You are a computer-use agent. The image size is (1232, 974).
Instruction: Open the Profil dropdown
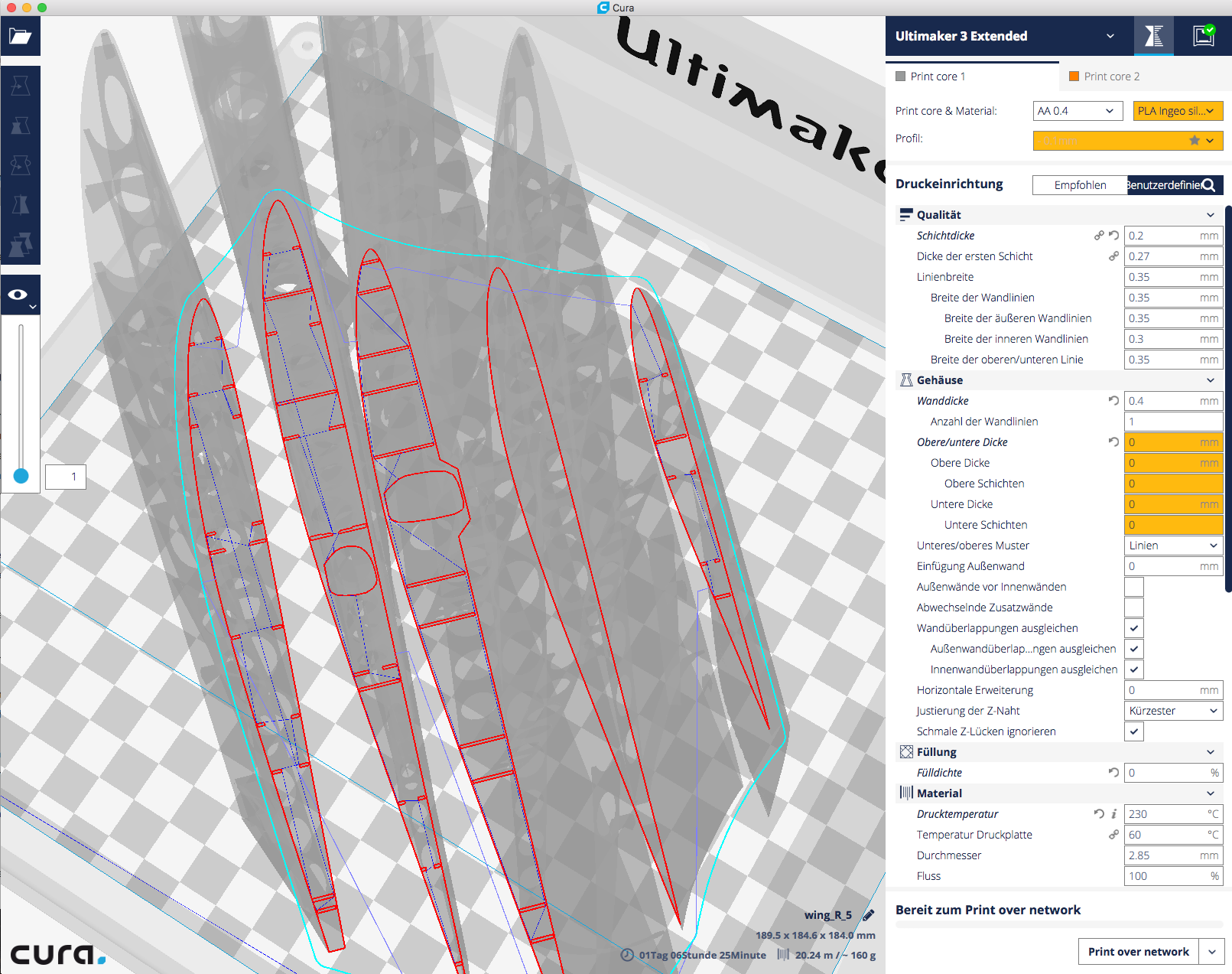pyautogui.click(x=1128, y=141)
